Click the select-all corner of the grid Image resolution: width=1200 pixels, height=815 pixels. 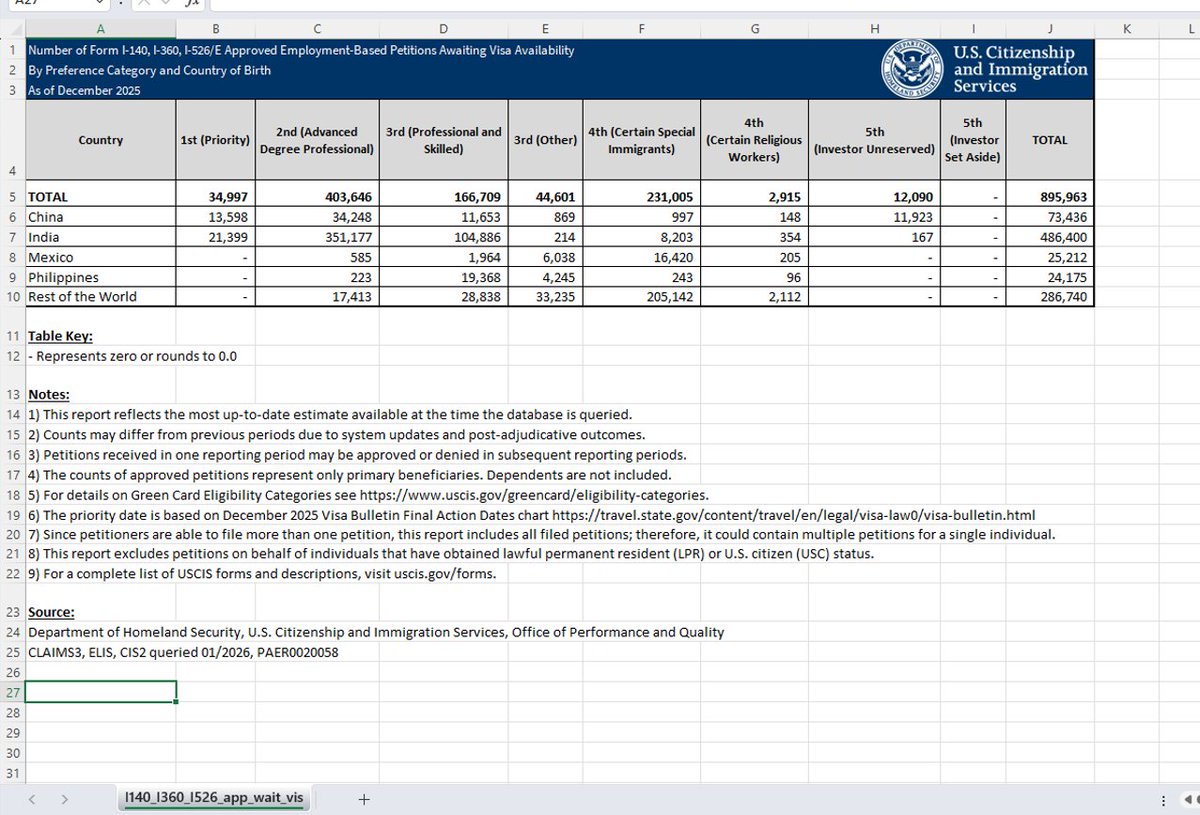pos(12,28)
